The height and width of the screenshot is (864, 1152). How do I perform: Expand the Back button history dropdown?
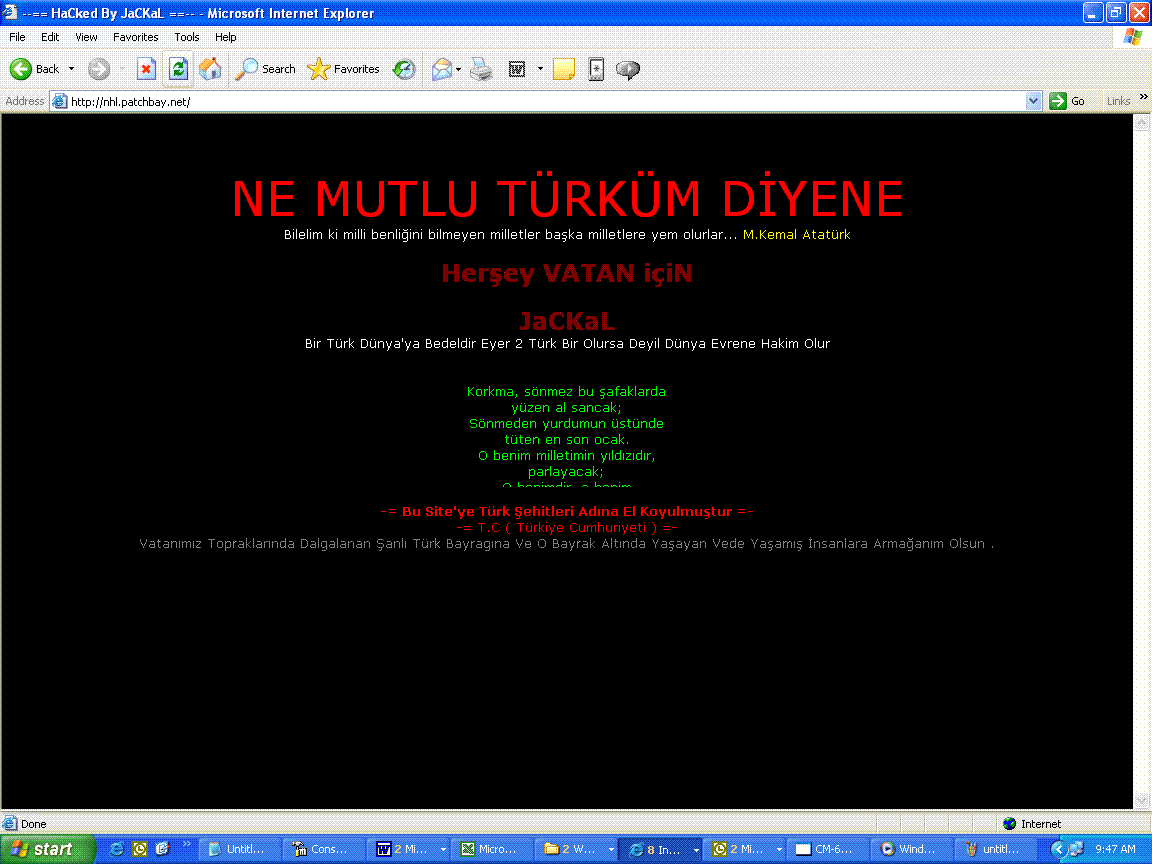pos(71,69)
